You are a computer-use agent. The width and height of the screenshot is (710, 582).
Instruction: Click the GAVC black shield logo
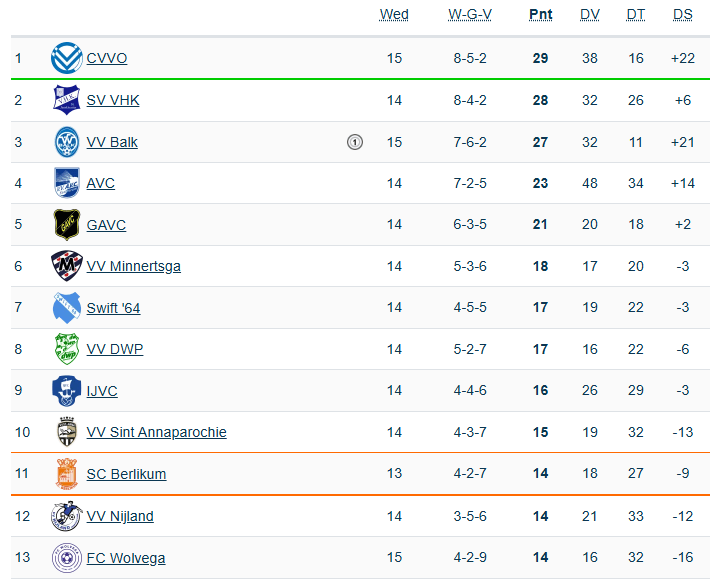click(66, 225)
